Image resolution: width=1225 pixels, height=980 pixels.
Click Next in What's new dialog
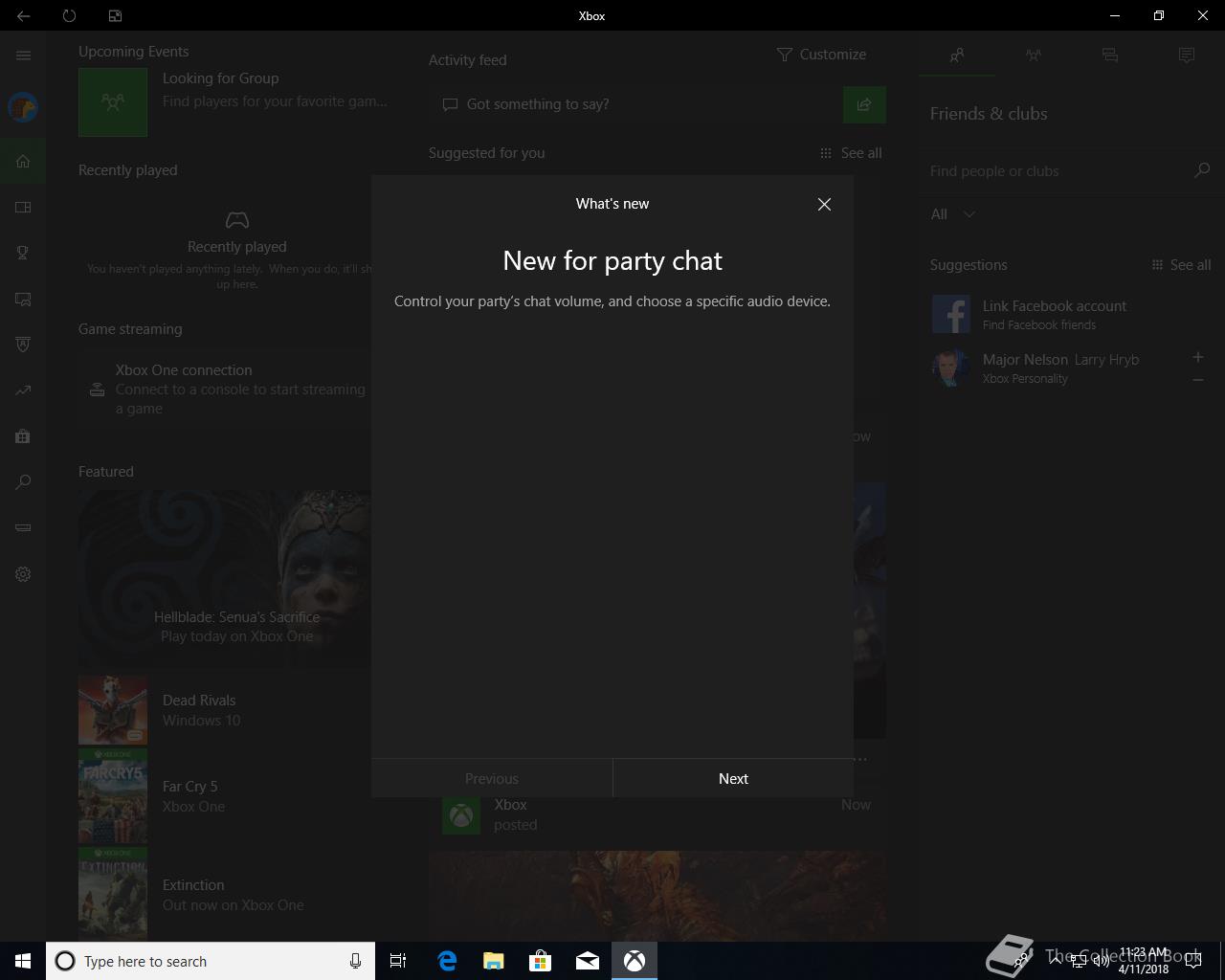(x=733, y=778)
